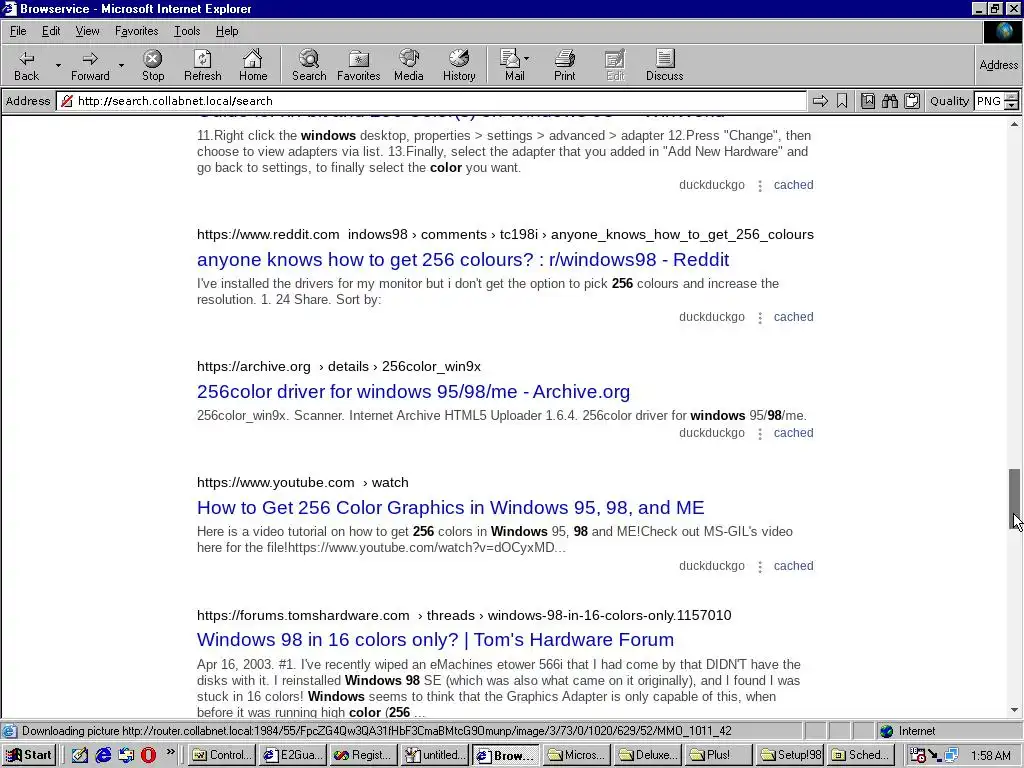Open the YouTube 256 Color Graphics result
1024x768 pixels.
tap(451, 507)
